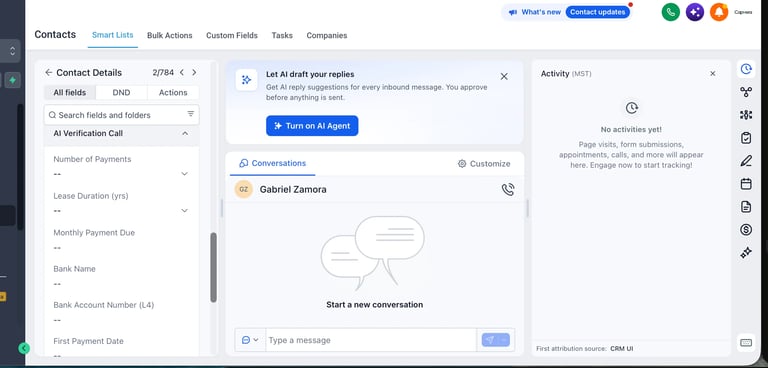The height and width of the screenshot is (368, 768).
Task: Click the contact details panel scrollbar
Action: click(x=214, y=267)
